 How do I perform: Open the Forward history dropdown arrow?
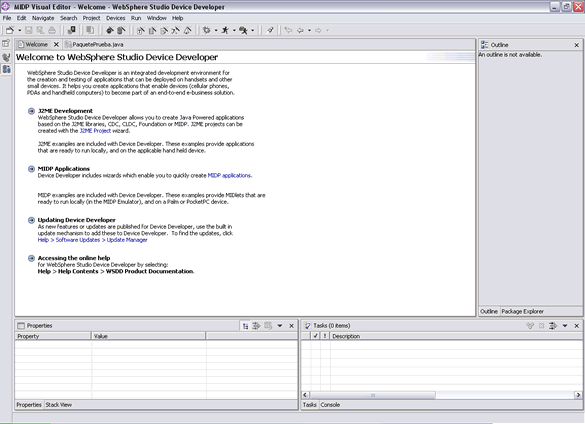coord(328,31)
